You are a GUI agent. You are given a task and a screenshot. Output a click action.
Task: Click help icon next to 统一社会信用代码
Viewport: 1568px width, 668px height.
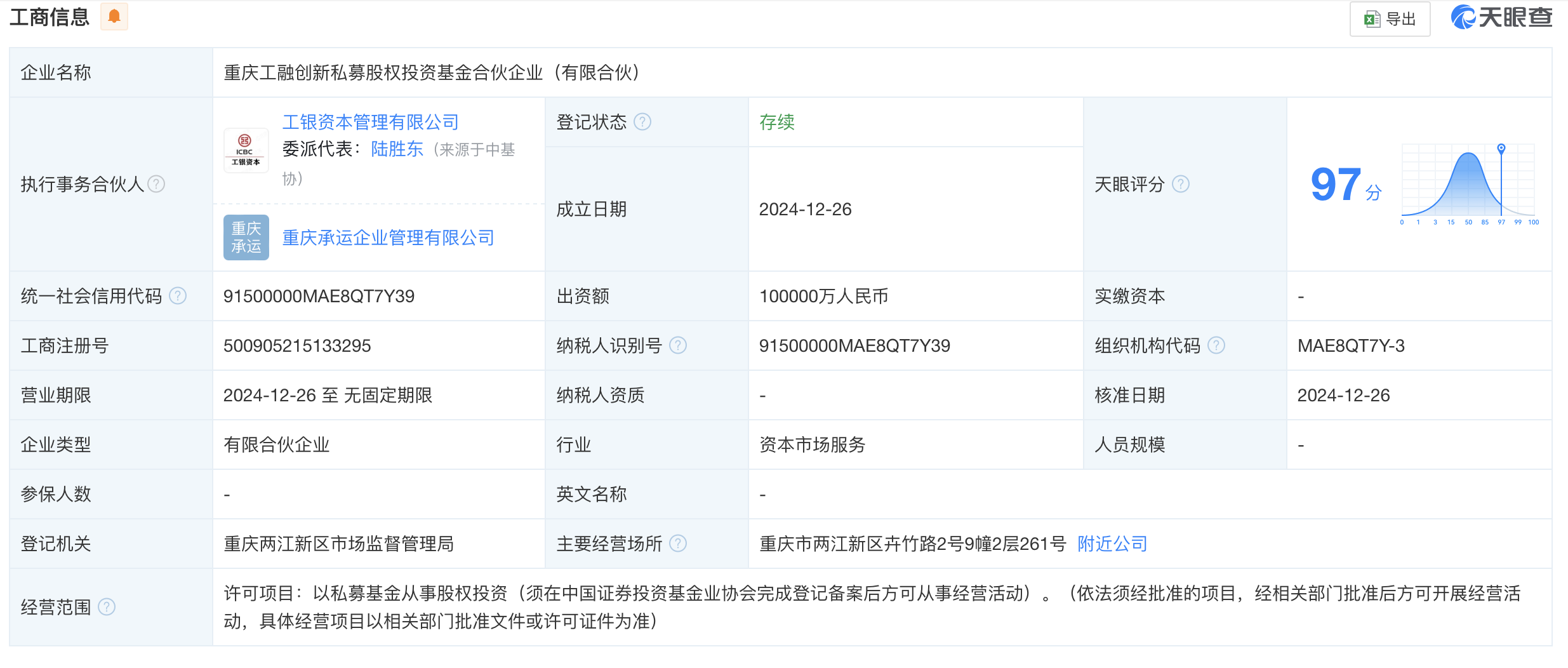click(x=178, y=296)
